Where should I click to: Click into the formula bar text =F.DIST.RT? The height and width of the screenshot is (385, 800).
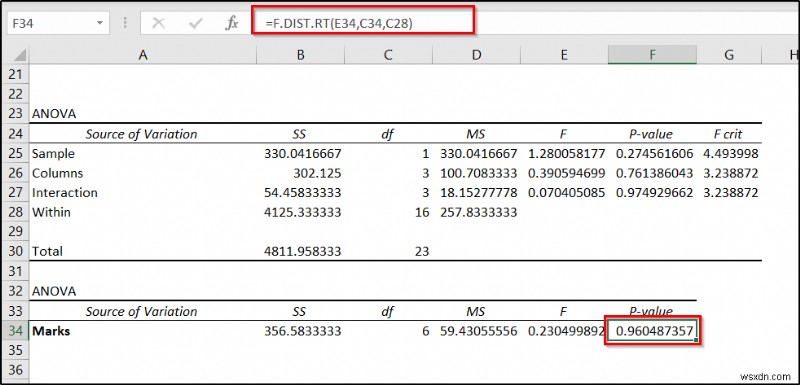click(x=339, y=23)
